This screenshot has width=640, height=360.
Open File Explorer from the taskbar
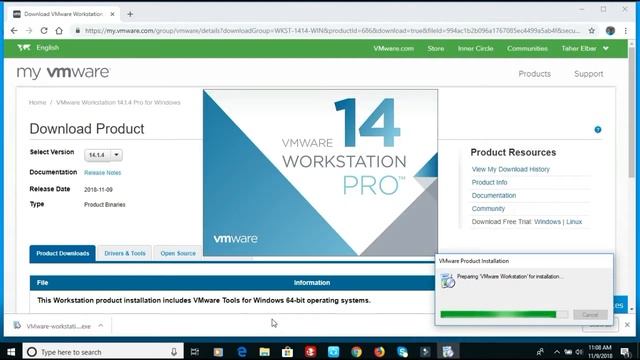coord(264,352)
